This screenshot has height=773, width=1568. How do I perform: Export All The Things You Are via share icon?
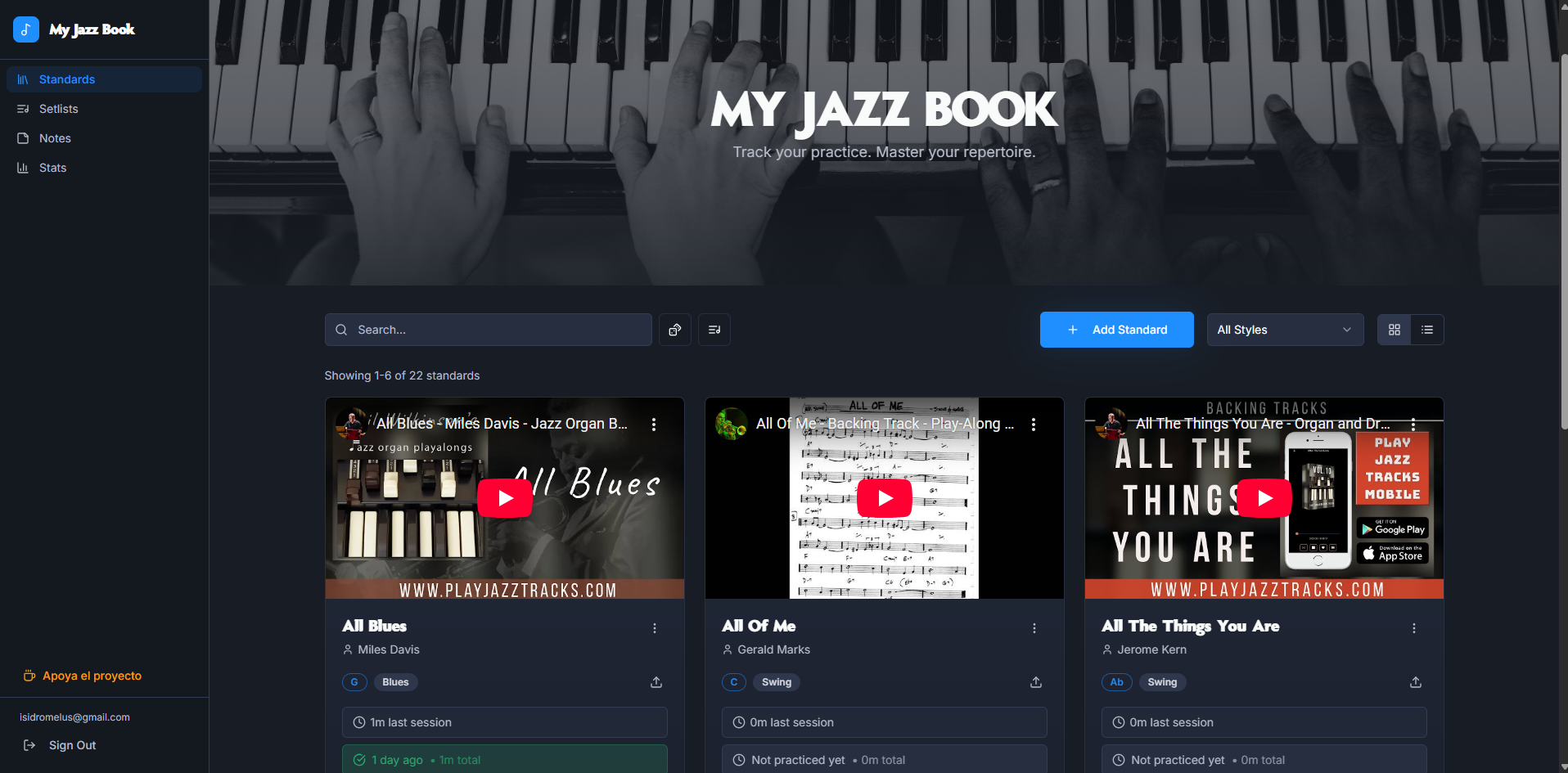(x=1415, y=681)
